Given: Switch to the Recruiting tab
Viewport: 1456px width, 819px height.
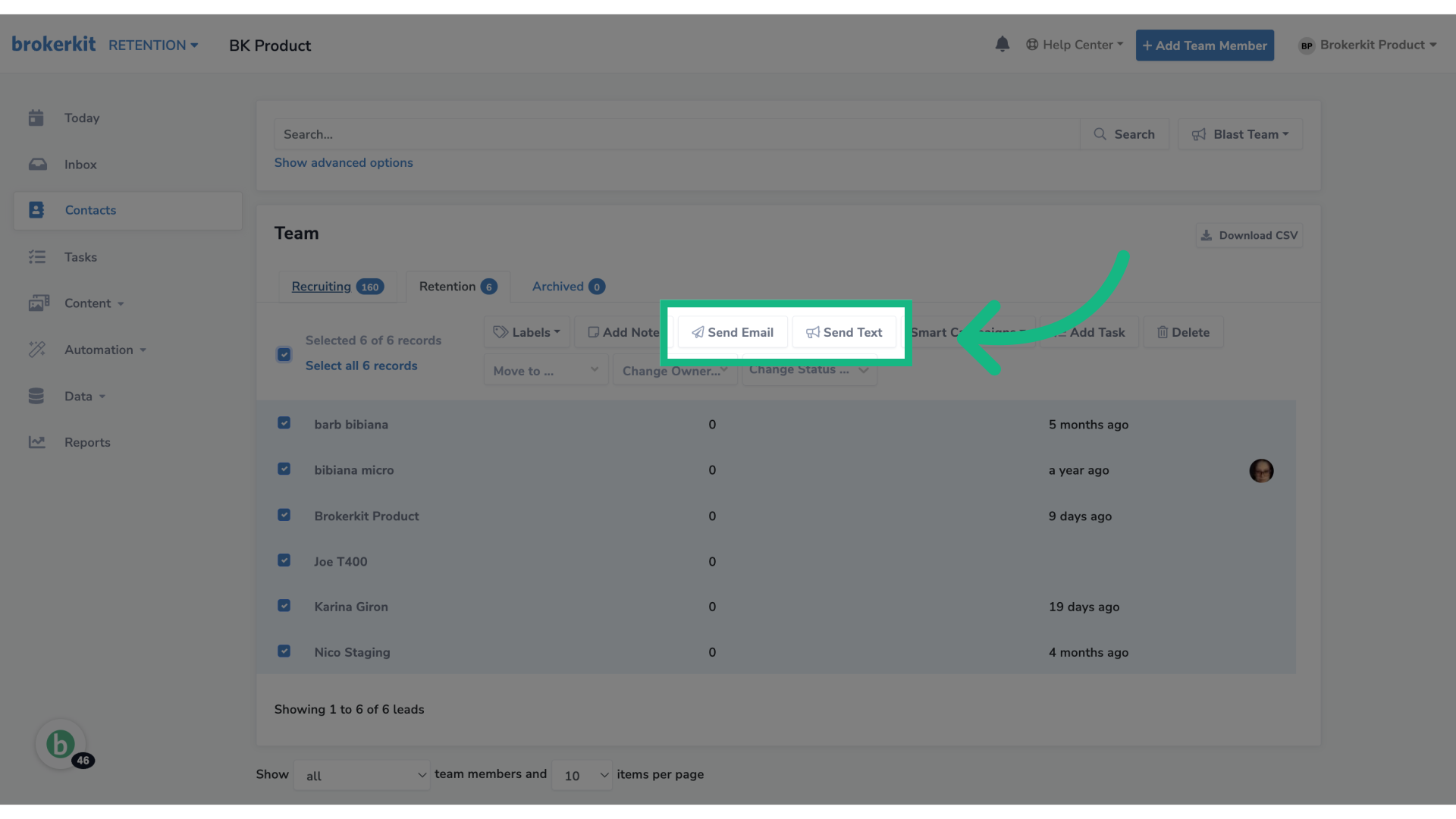Looking at the screenshot, I should click(337, 287).
